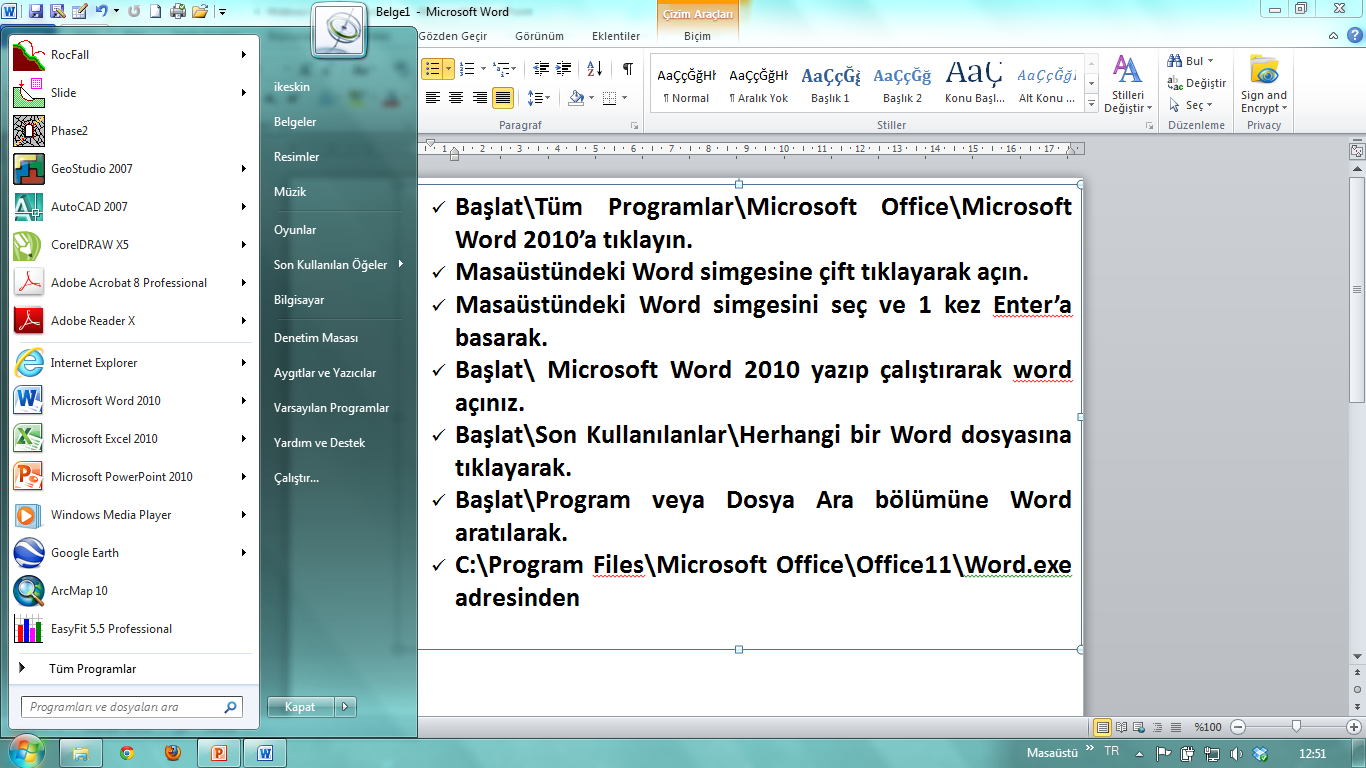
Task: Click the Quick Print icon in Quick Access
Action: click(178, 12)
